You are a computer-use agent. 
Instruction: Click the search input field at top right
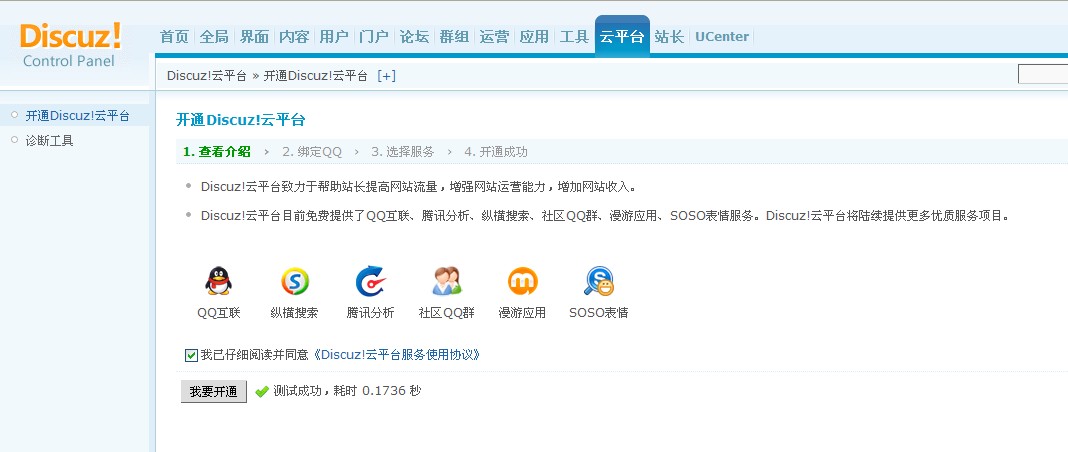point(1043,74)
